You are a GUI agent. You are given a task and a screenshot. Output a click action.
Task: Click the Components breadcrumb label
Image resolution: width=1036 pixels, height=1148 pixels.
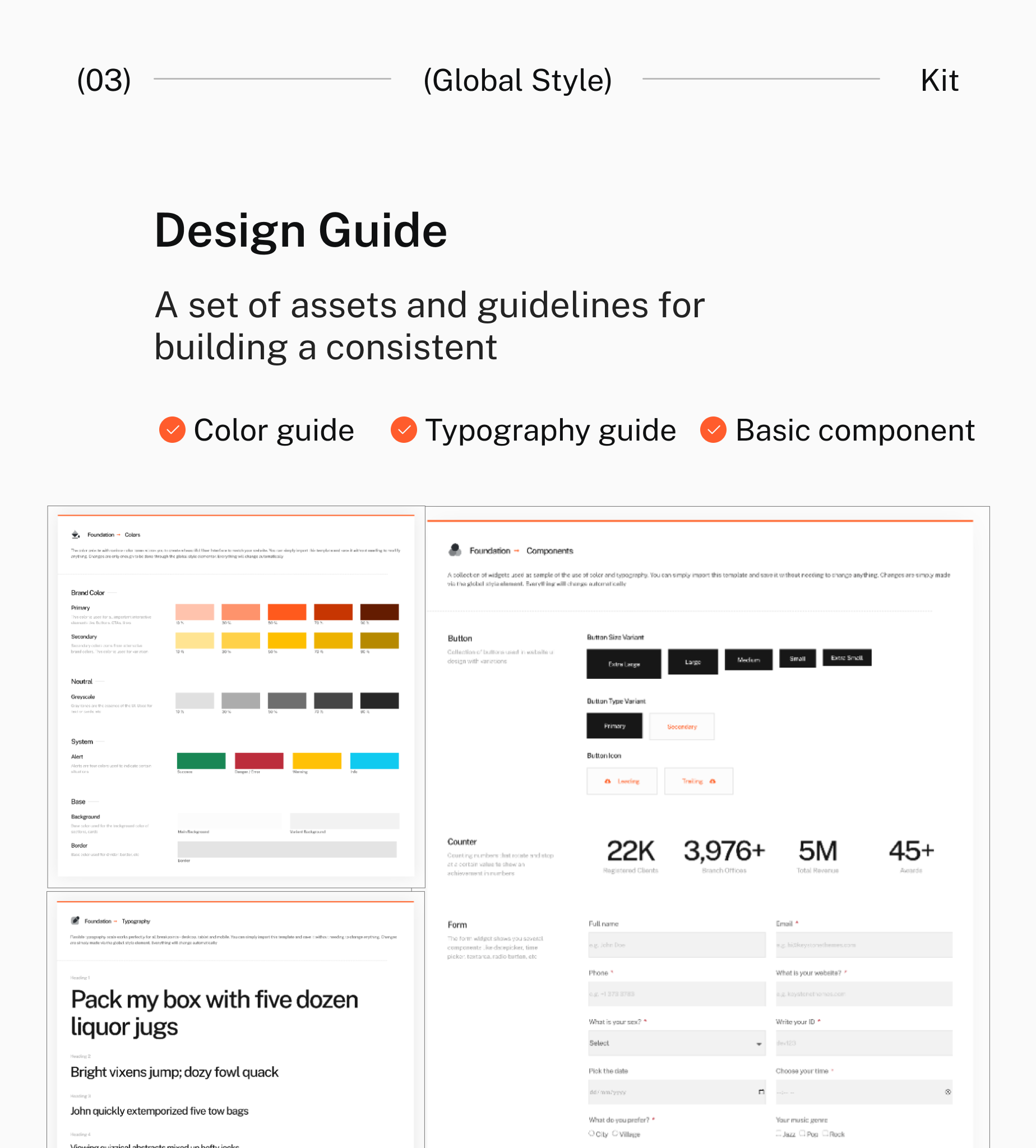(549, 550)
